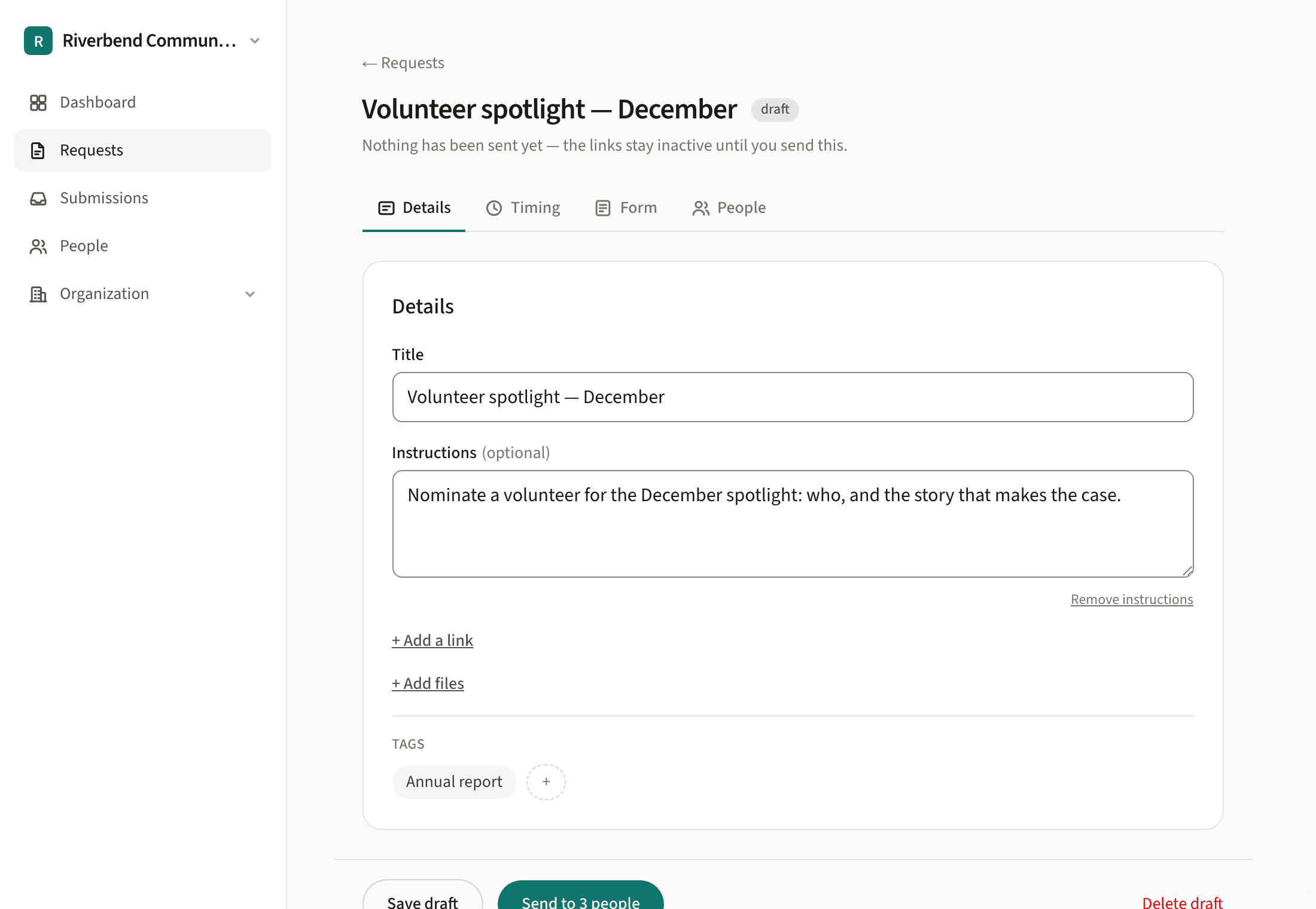This screenshot has width=1316, height=909.
Task: Click the Annual report tag
Action: coord(454,782)
